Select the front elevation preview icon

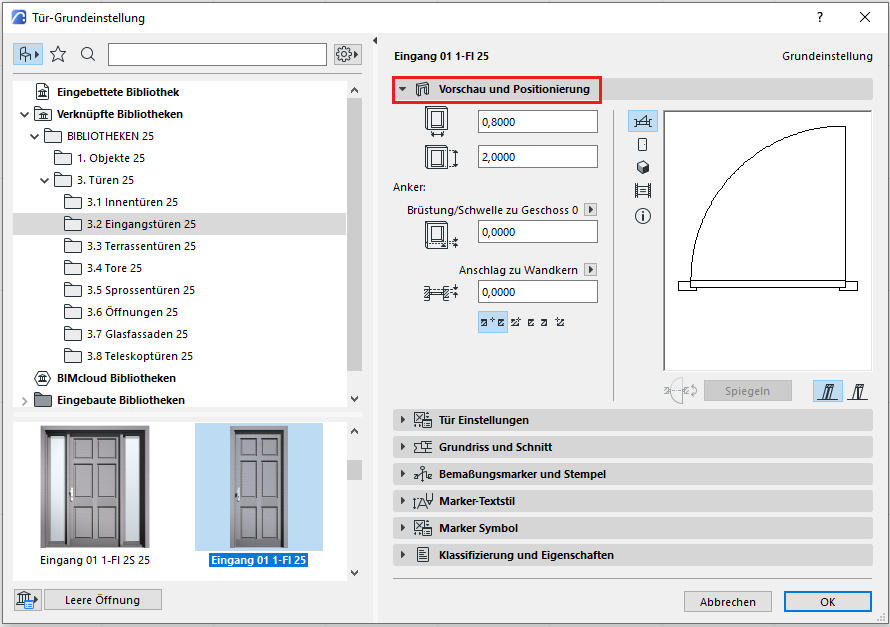coord(643,144)
